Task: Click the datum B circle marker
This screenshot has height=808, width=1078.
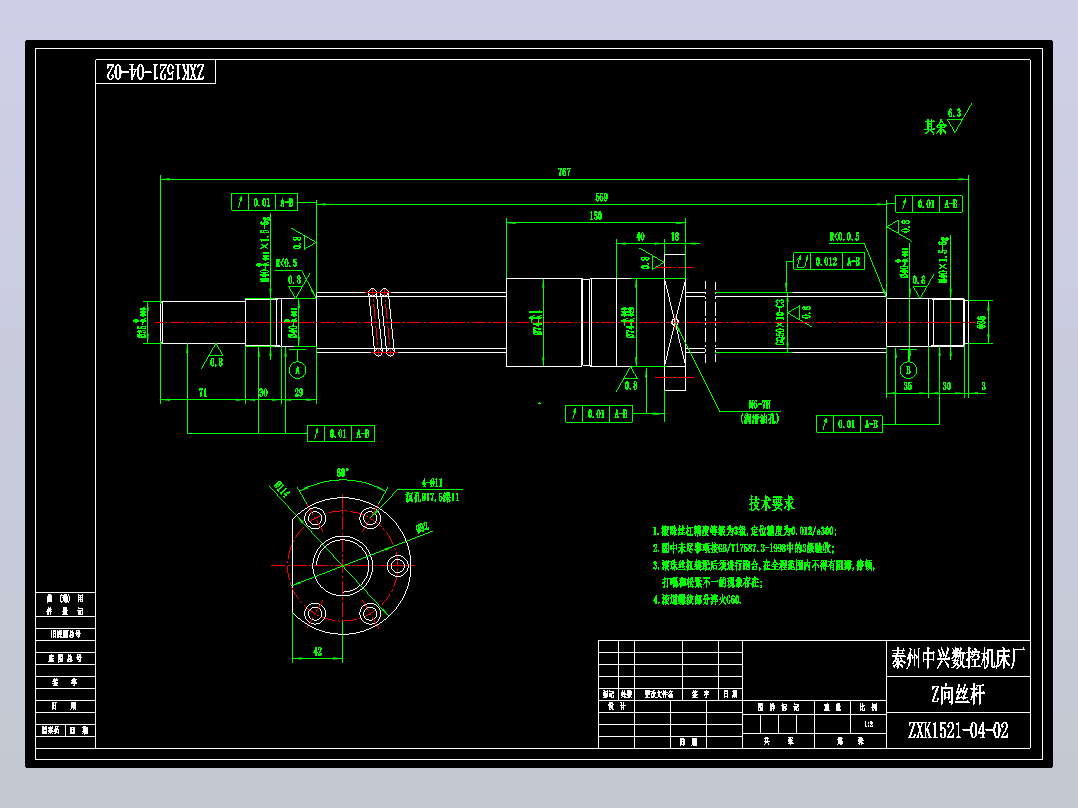Action: [x=908, y=370]
